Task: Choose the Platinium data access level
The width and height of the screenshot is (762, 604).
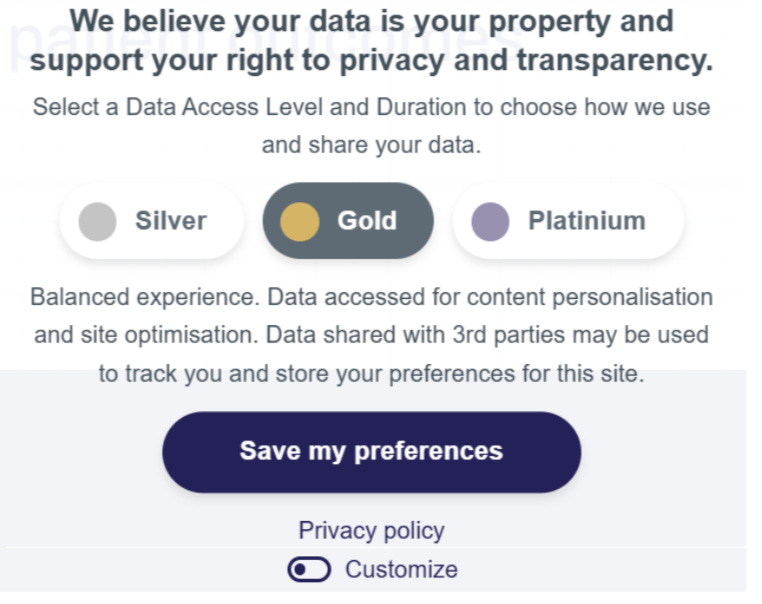Action: point(568,221)
